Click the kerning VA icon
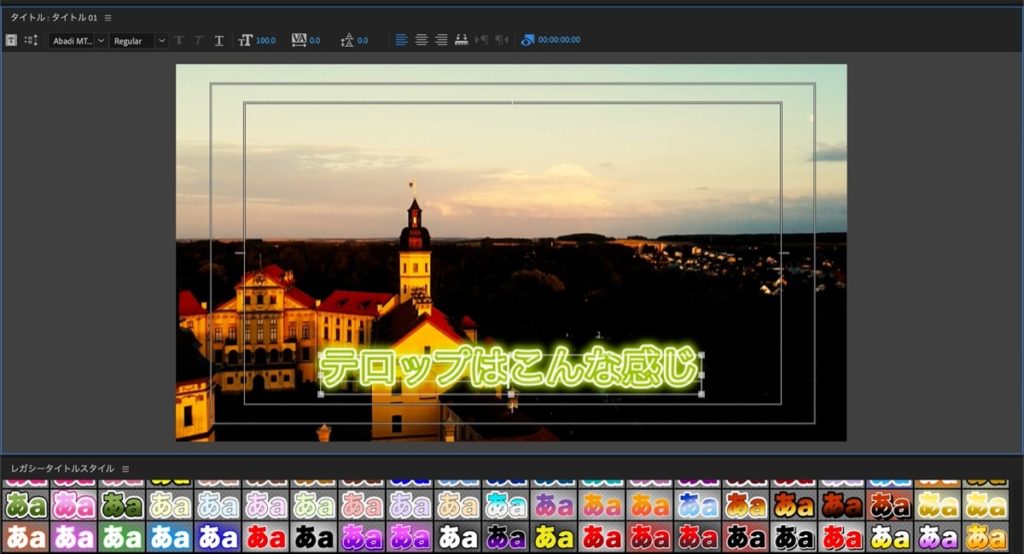Image resolution: width=1024 pixels, height=554 pixels. click(x=298, y=40)
